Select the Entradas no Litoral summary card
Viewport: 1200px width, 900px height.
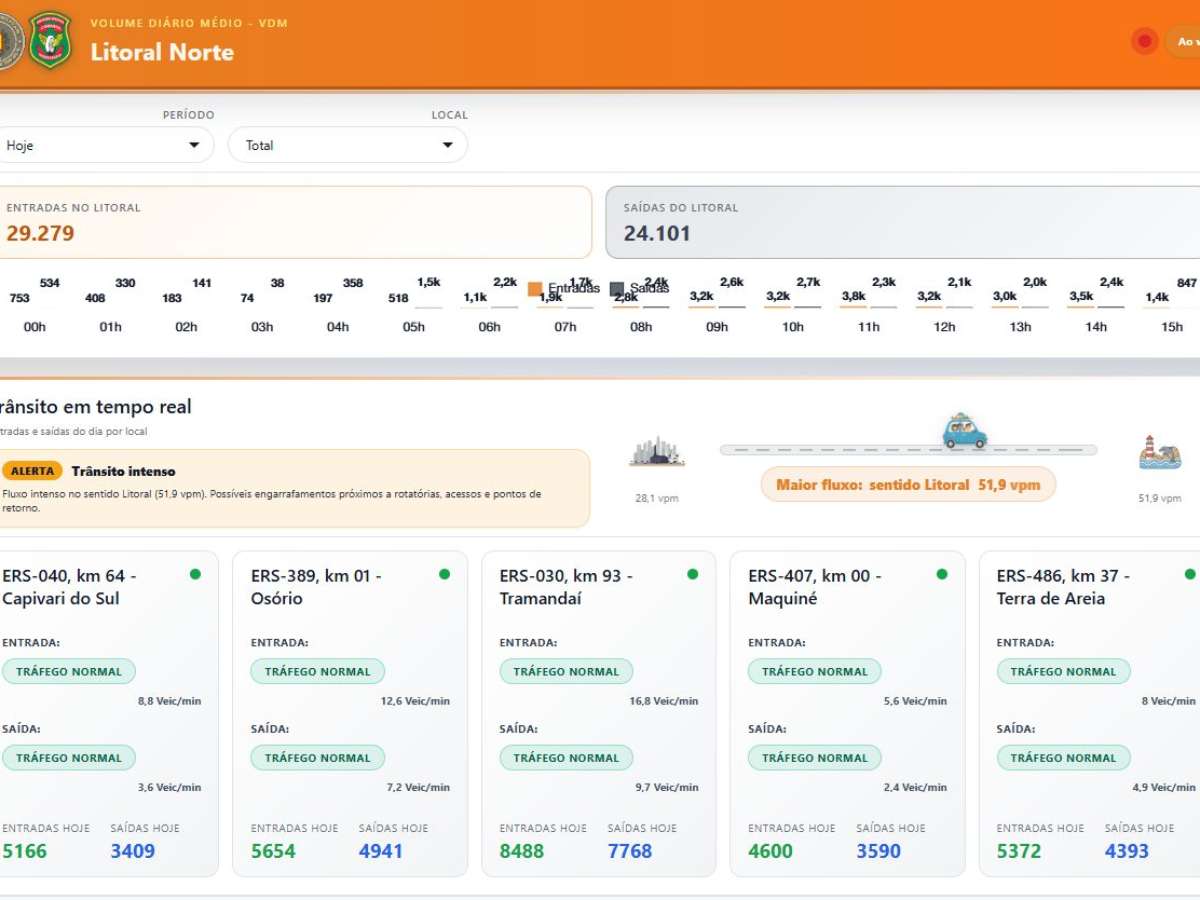coord(295,222)
